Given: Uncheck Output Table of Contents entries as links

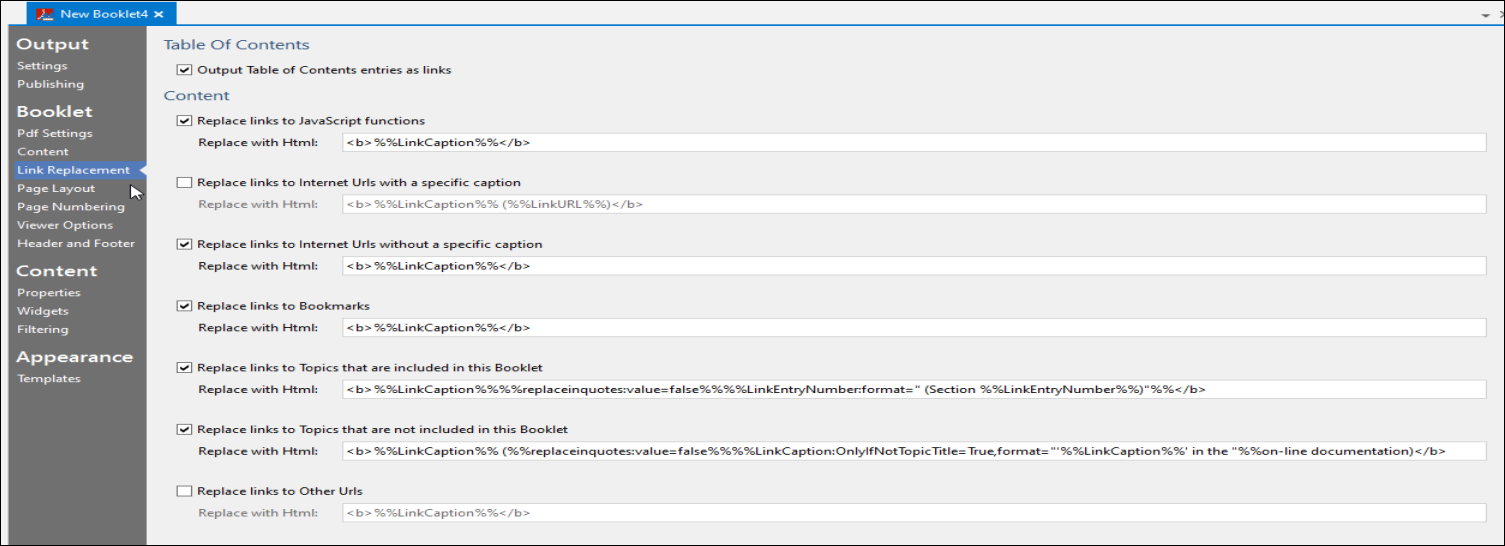Looking at the screenshot, I should [x=184, y=70].
